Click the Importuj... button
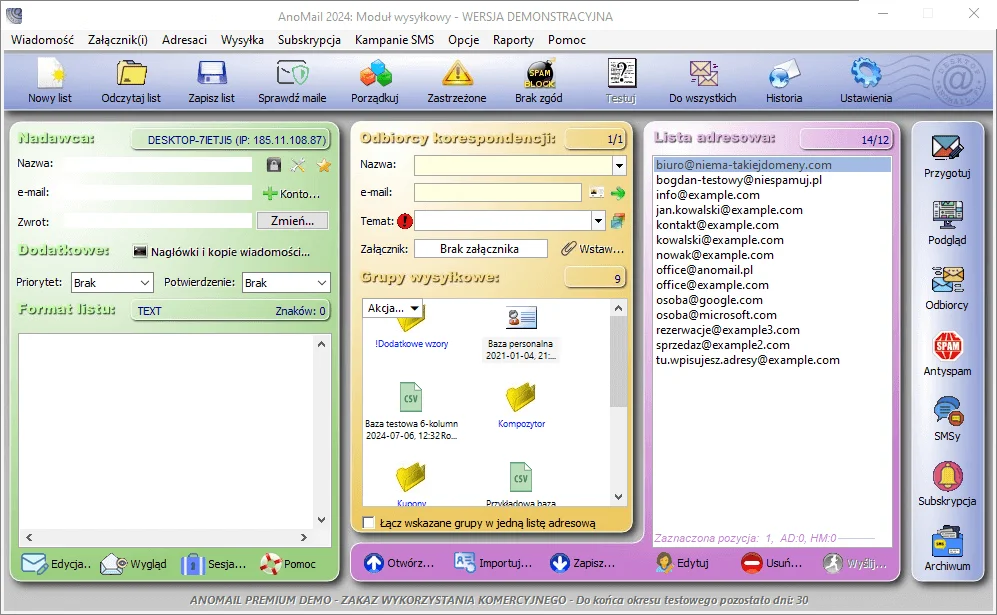Screen dimensions: 997x615 [494, 563]
